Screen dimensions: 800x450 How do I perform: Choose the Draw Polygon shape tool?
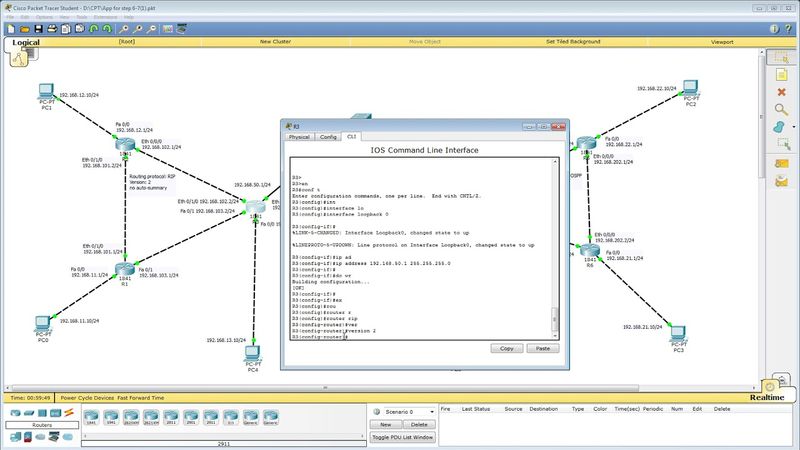tap(779, 127)
